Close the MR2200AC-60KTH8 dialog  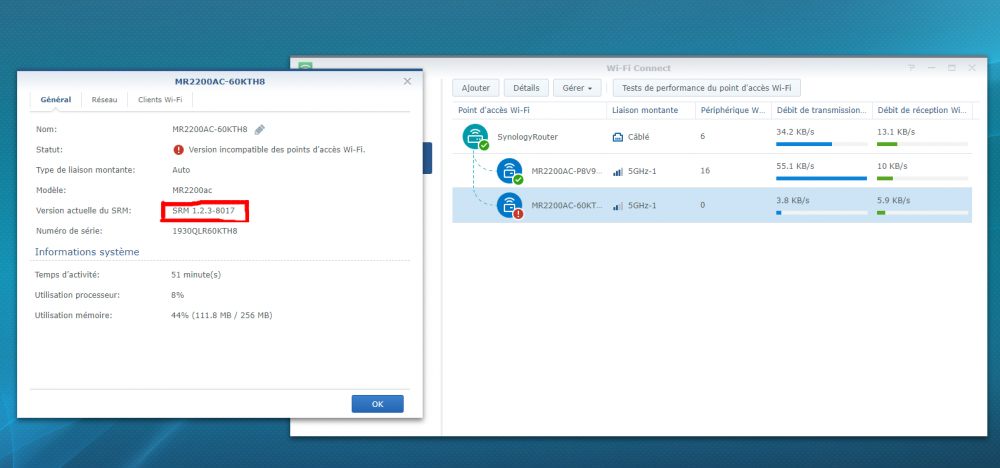pyautogui.click(x=408, y=81)
